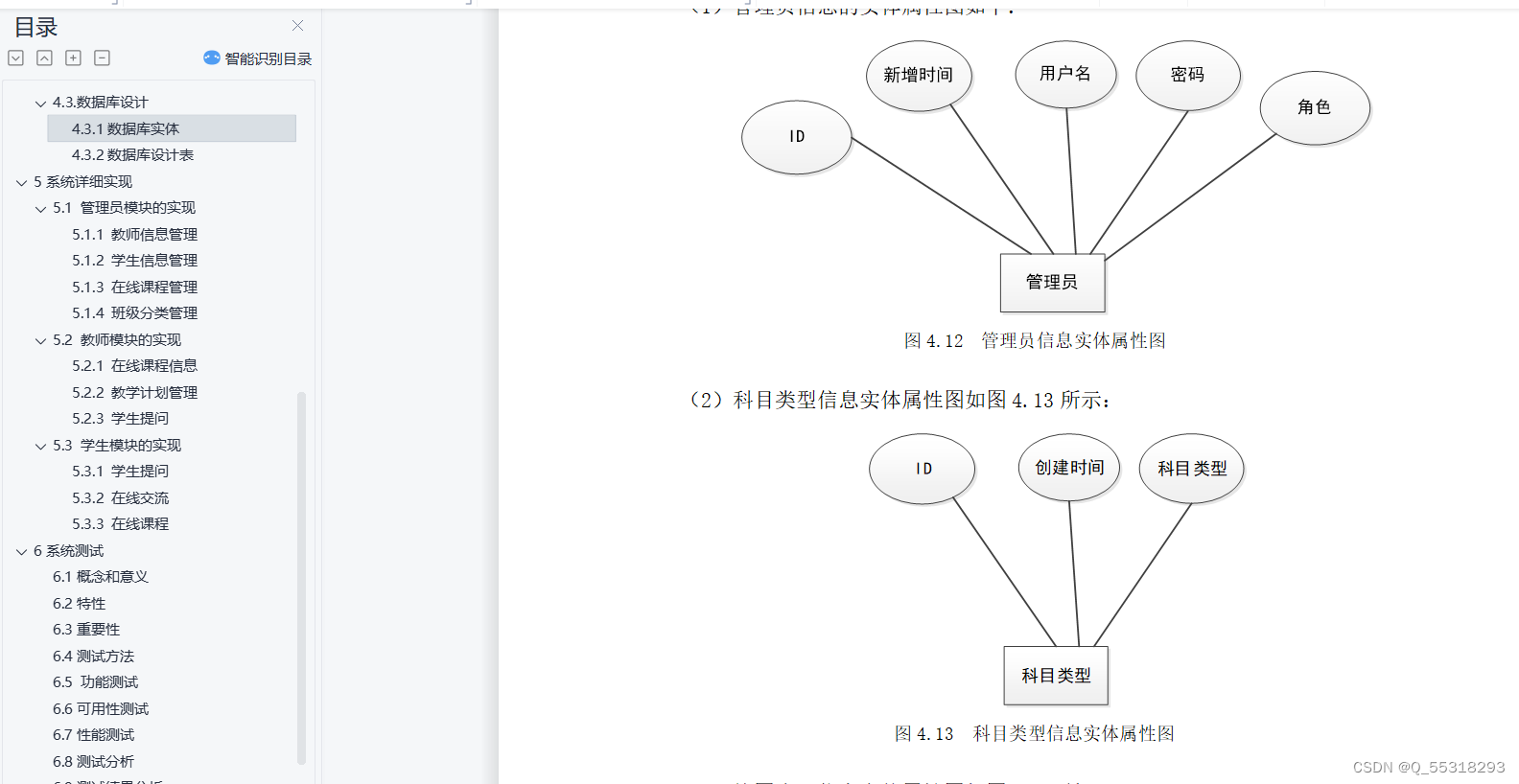Open 4.3.数据库设计 heading
The height and width of the screenshot is (784, 1519).
tap(101, 103)
